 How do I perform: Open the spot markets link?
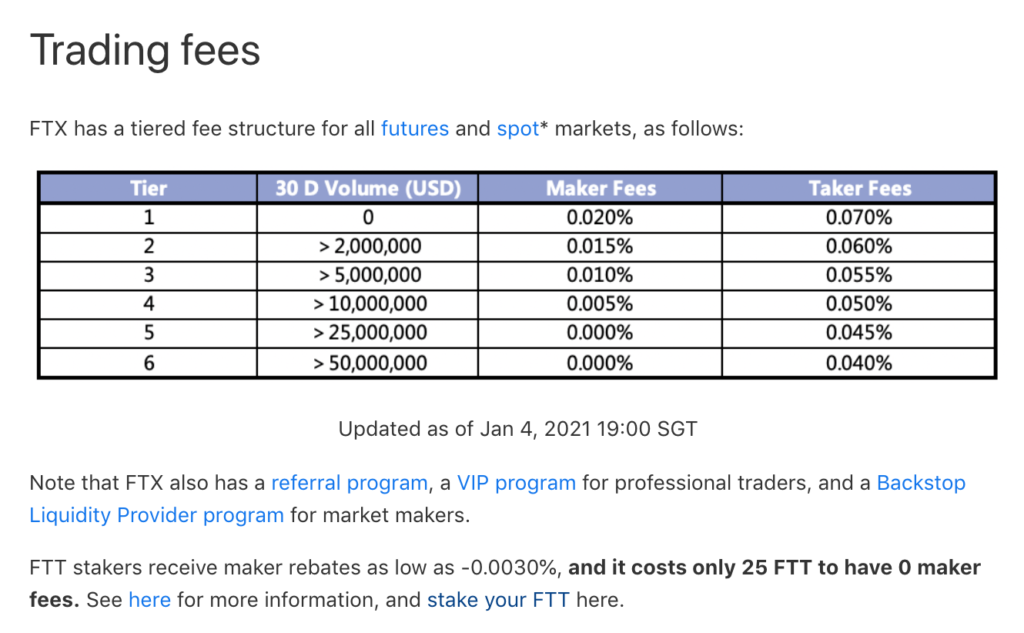[518, 129]
